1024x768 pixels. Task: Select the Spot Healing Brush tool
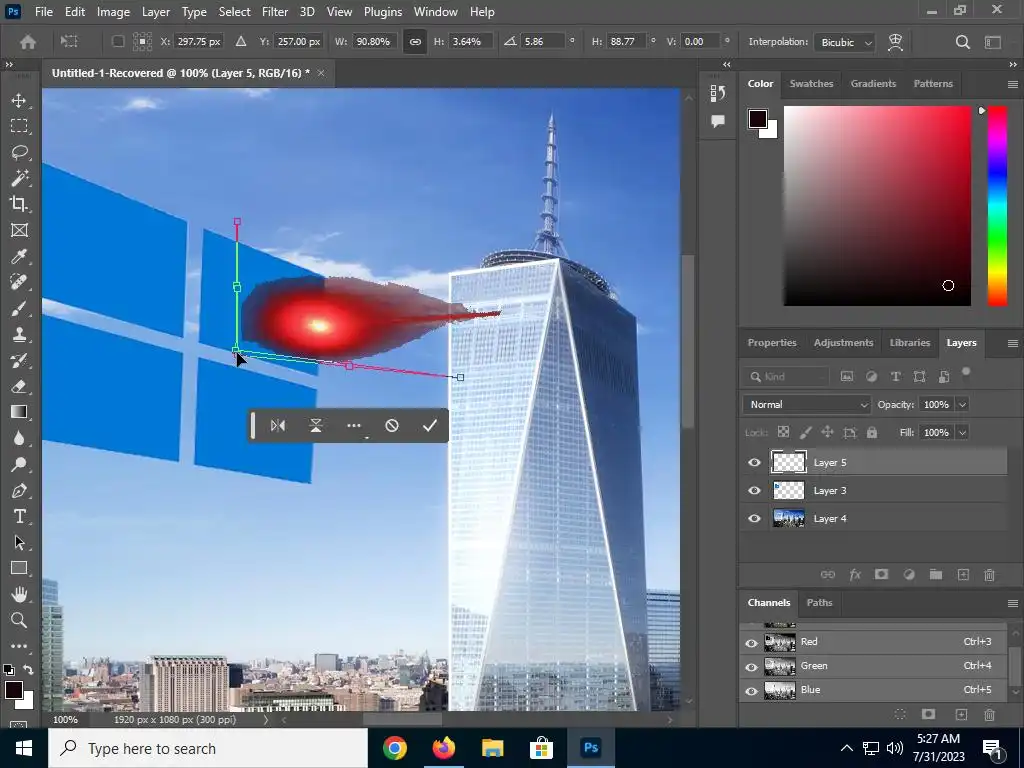(19, 282)
